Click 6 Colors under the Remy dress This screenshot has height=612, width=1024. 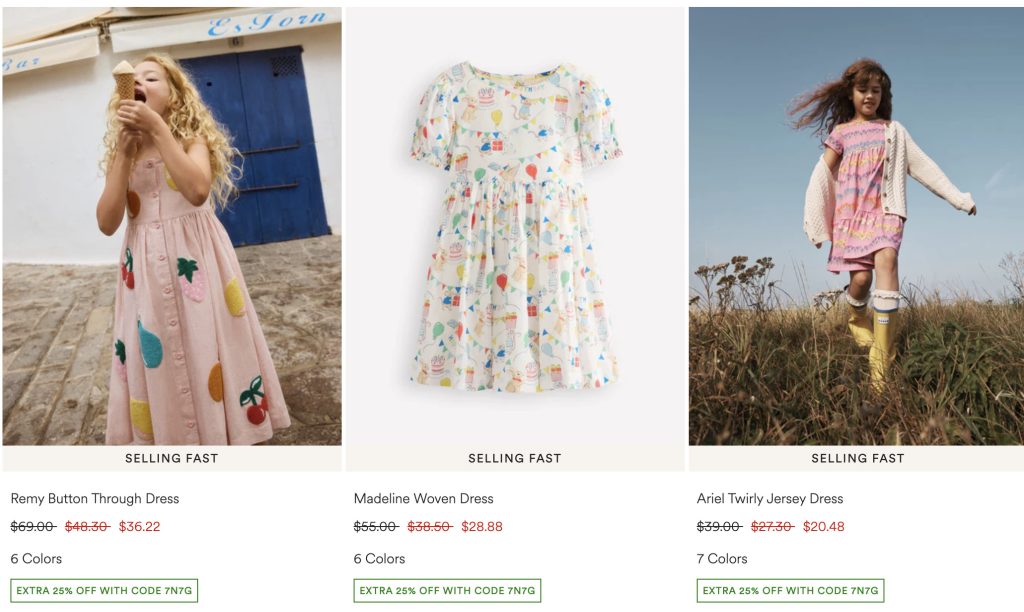[36, 559]
